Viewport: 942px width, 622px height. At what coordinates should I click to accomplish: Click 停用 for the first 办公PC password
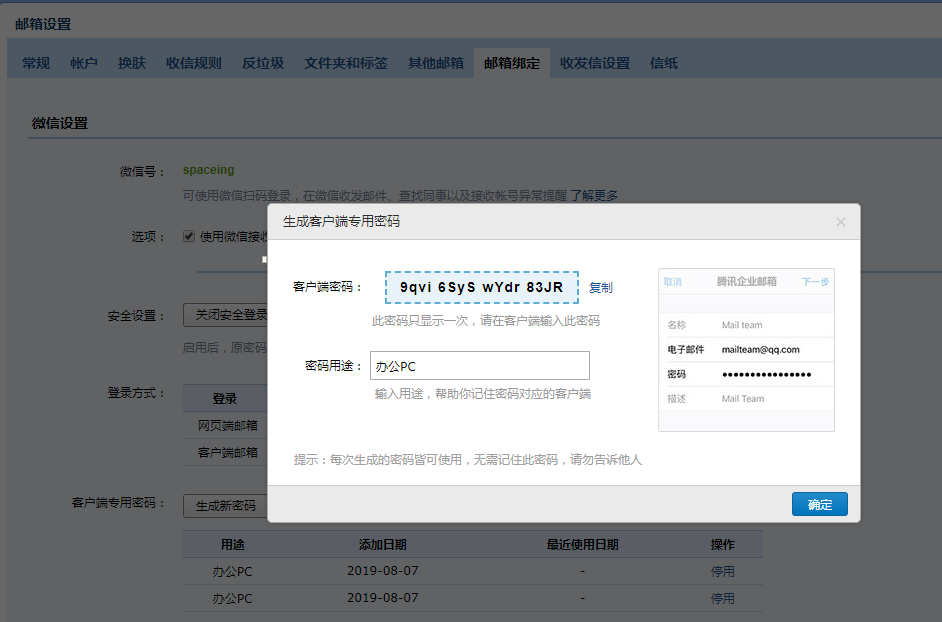pos(722,572)
